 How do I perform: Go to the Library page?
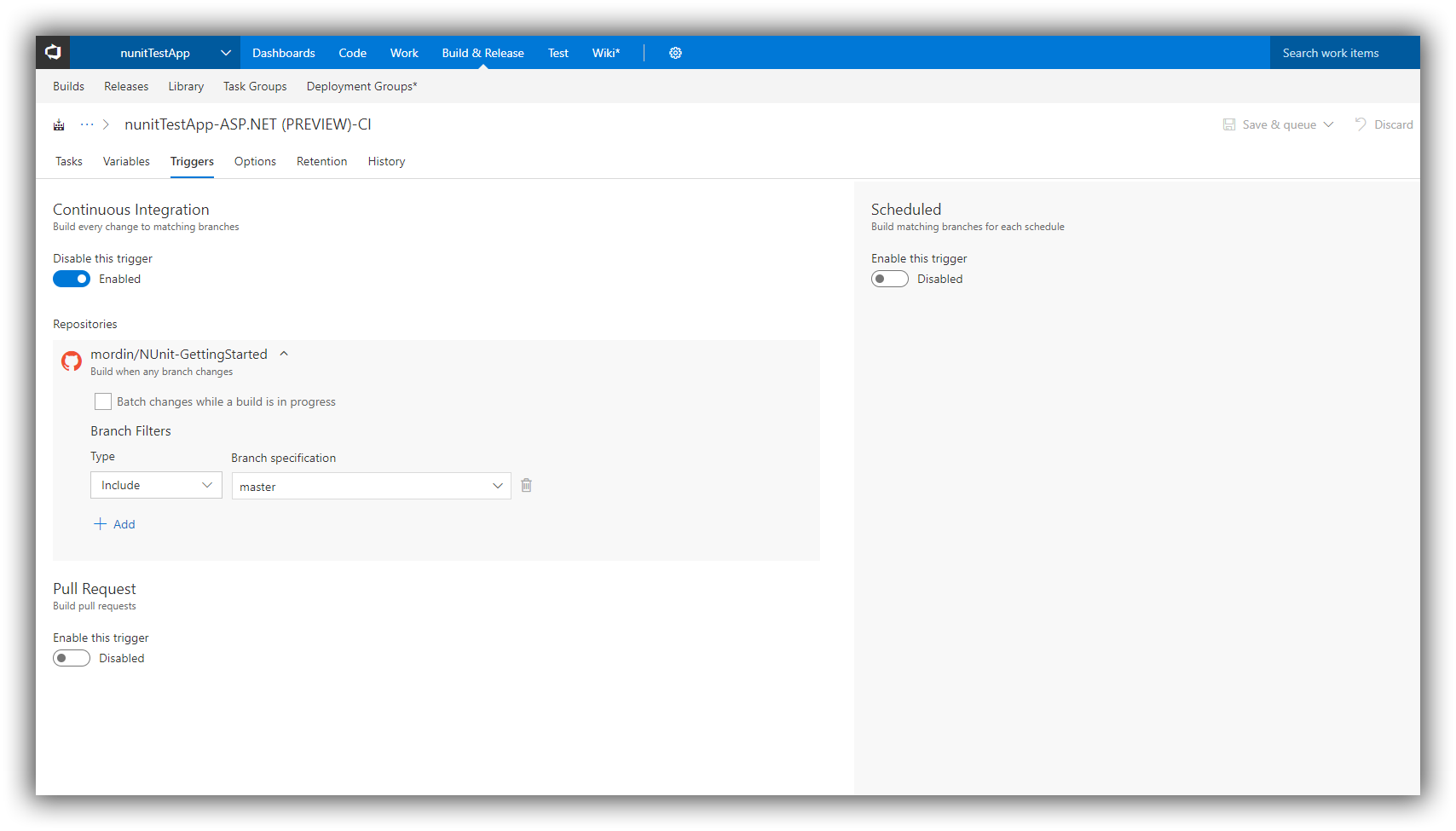click(186, 86)
